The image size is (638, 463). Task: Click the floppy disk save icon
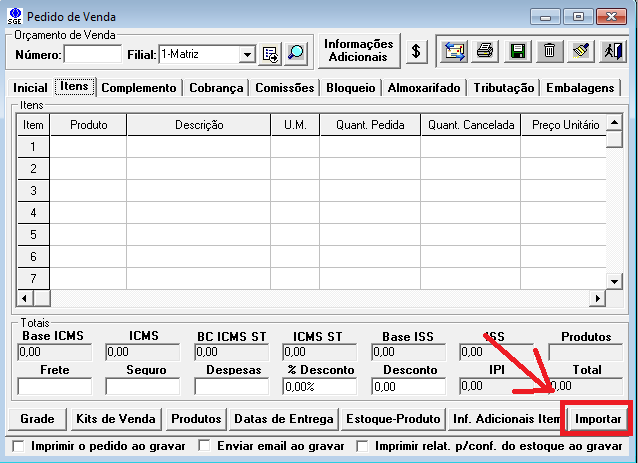tap(517, 50)
